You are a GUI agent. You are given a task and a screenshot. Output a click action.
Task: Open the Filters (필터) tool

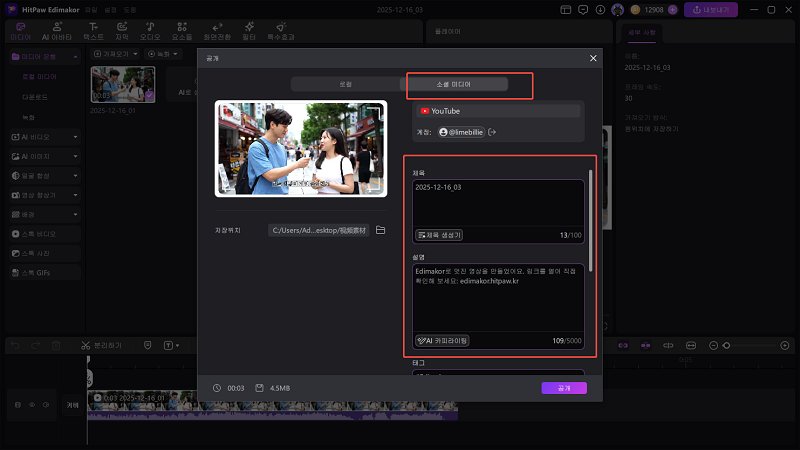click(249, 32)
